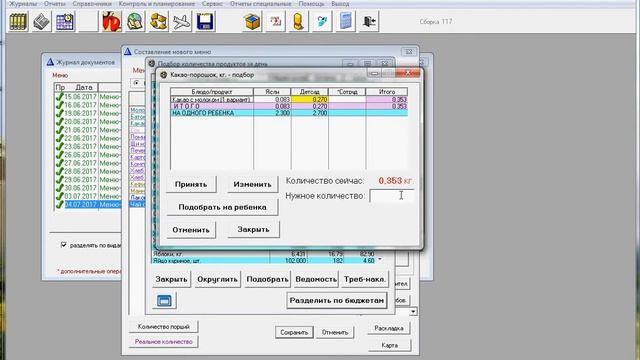Click the Раскладка button
Viewport: 640px width, 360px height.
pyautogui.click(x=389, y=328)
